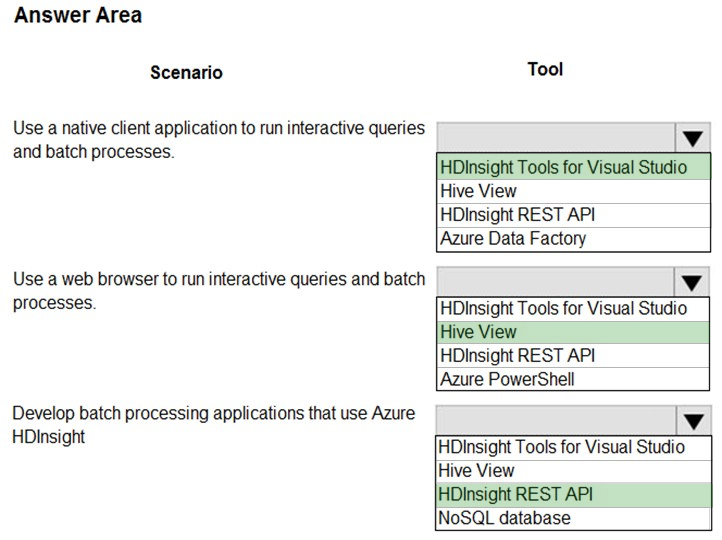
Task: Choose Hive View in the third dropdown list
Action: pos(573,471)
